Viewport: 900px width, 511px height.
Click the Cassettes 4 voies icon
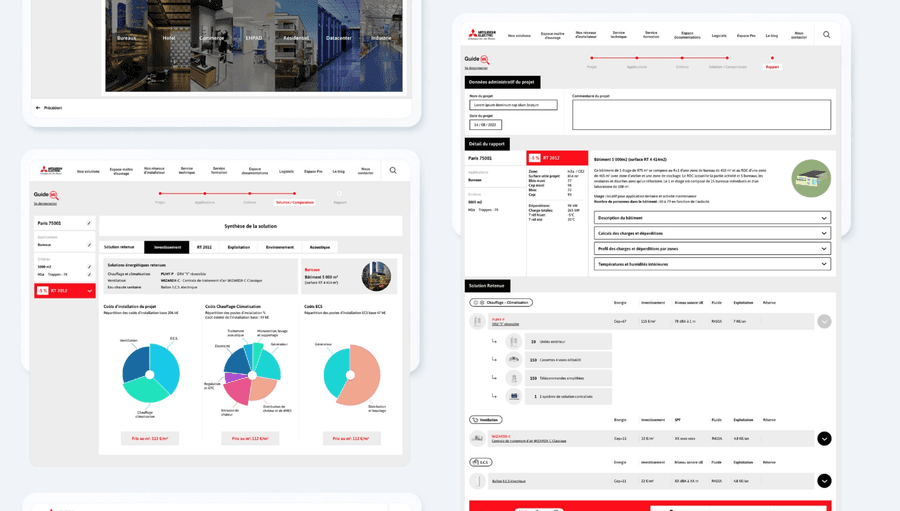pos(514,360)
